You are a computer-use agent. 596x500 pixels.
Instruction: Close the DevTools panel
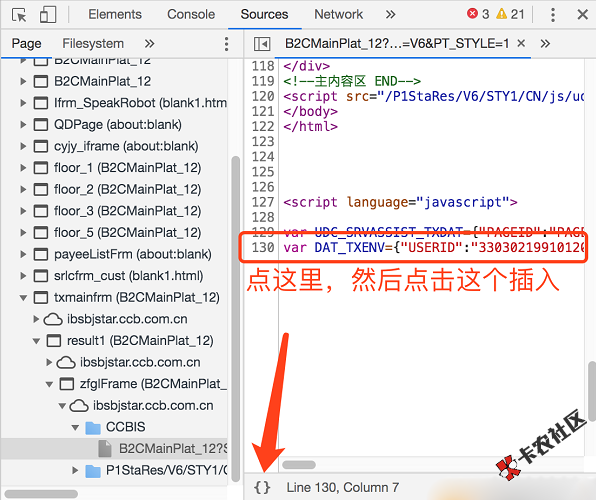582,15
